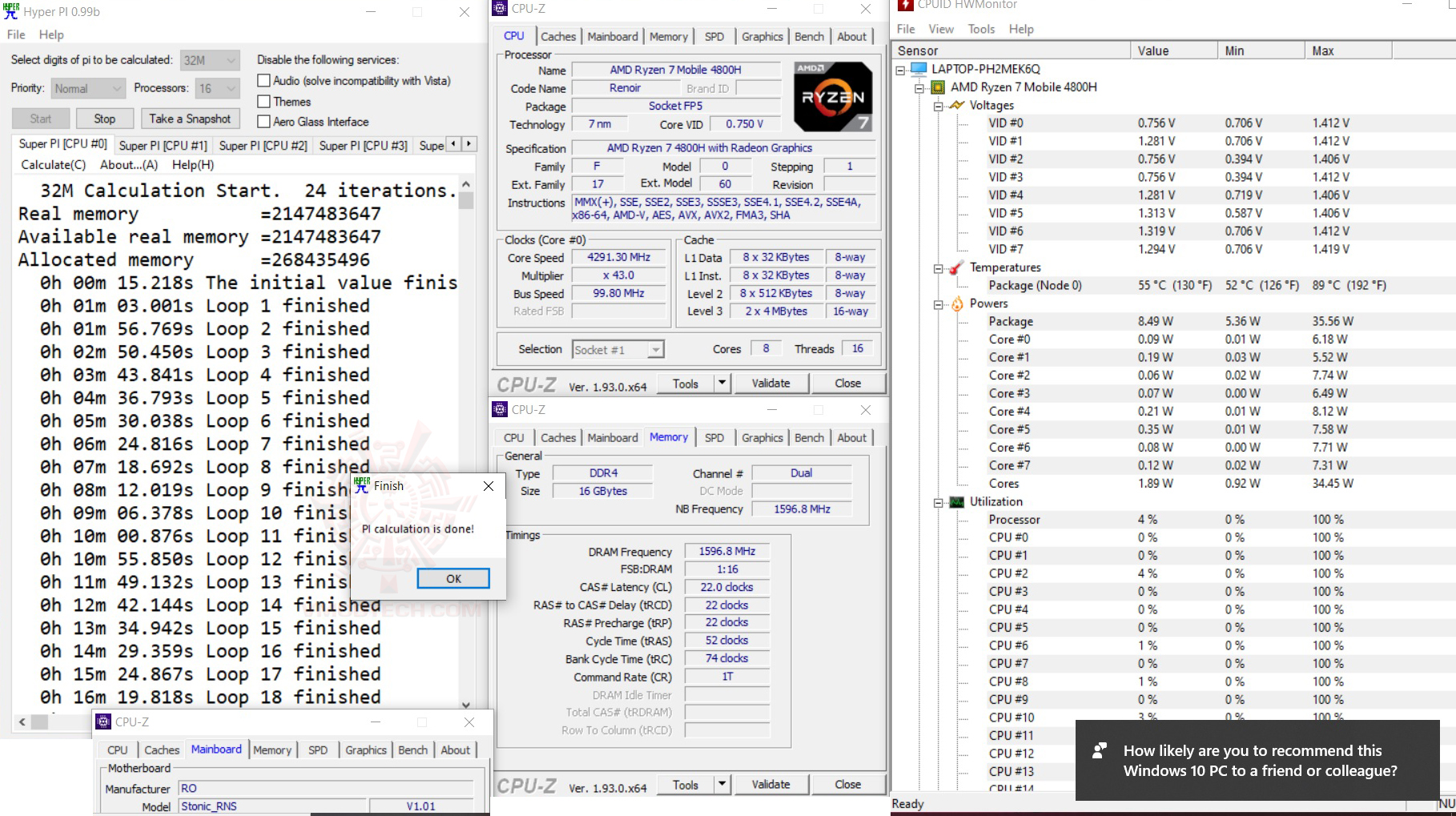This screenshot has height=816, width=1456.
Task: Open the Priority Normal dropdown
Action: point(88,88)
